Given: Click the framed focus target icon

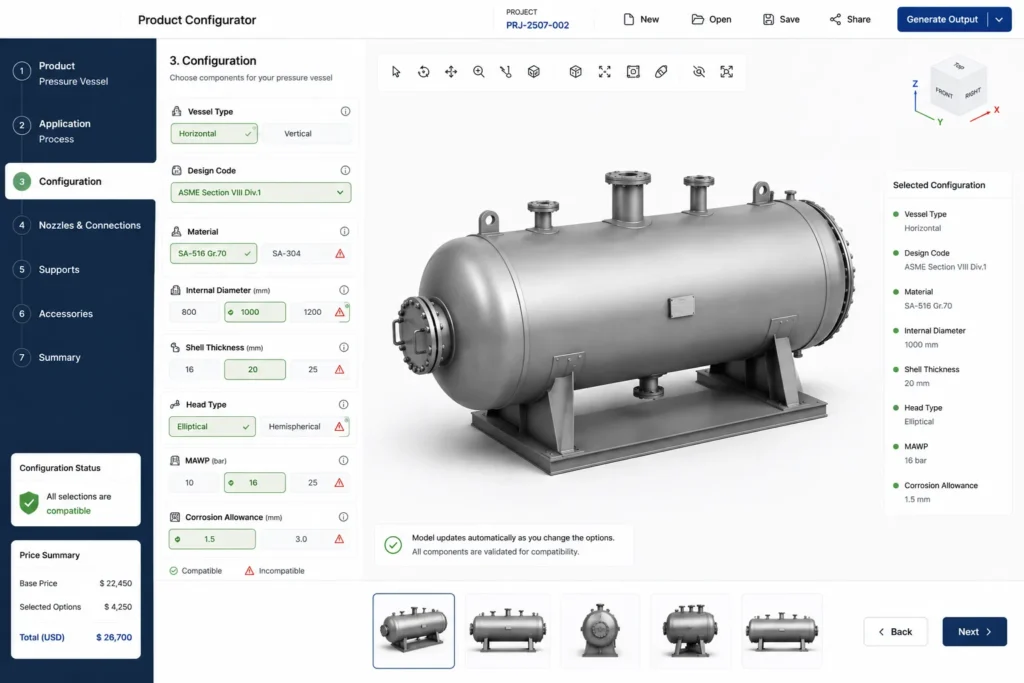Looking at the screenshot, I should point(633,72).
